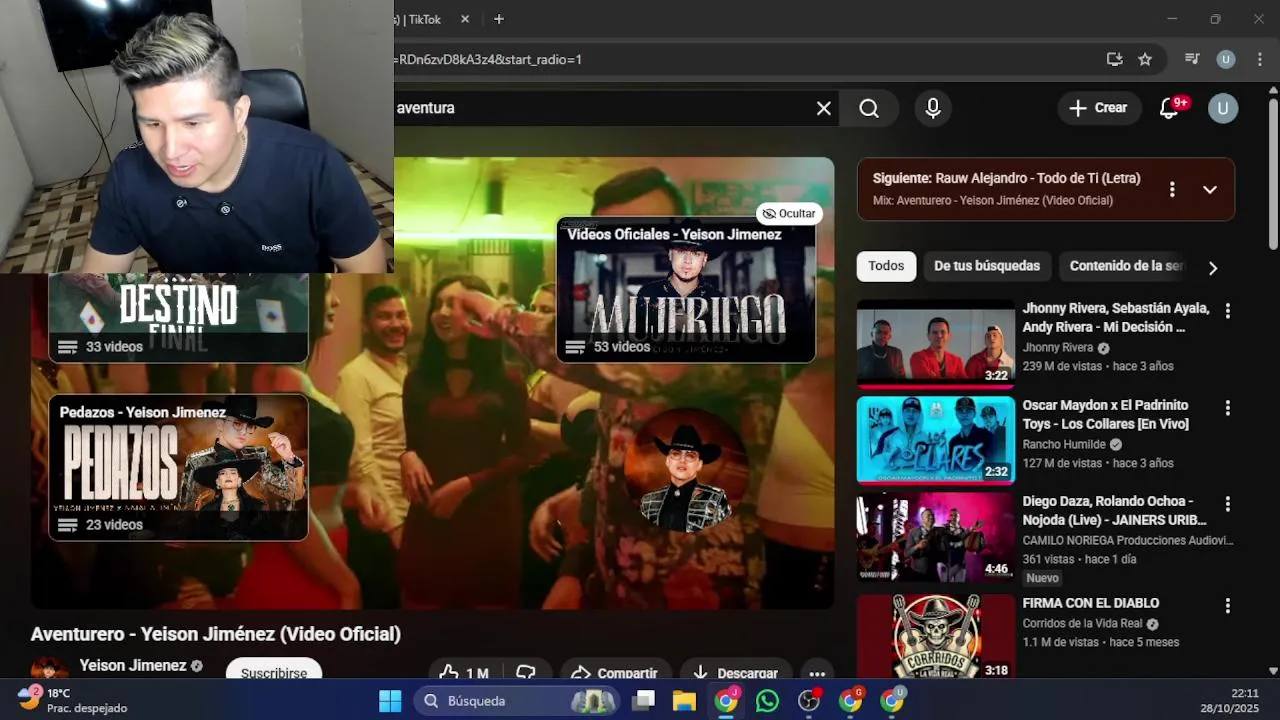This screenshot has height=720, width=1280.
Task: Open more options for FIRMA CON EL DIABLO
Action: (1228, 606)
